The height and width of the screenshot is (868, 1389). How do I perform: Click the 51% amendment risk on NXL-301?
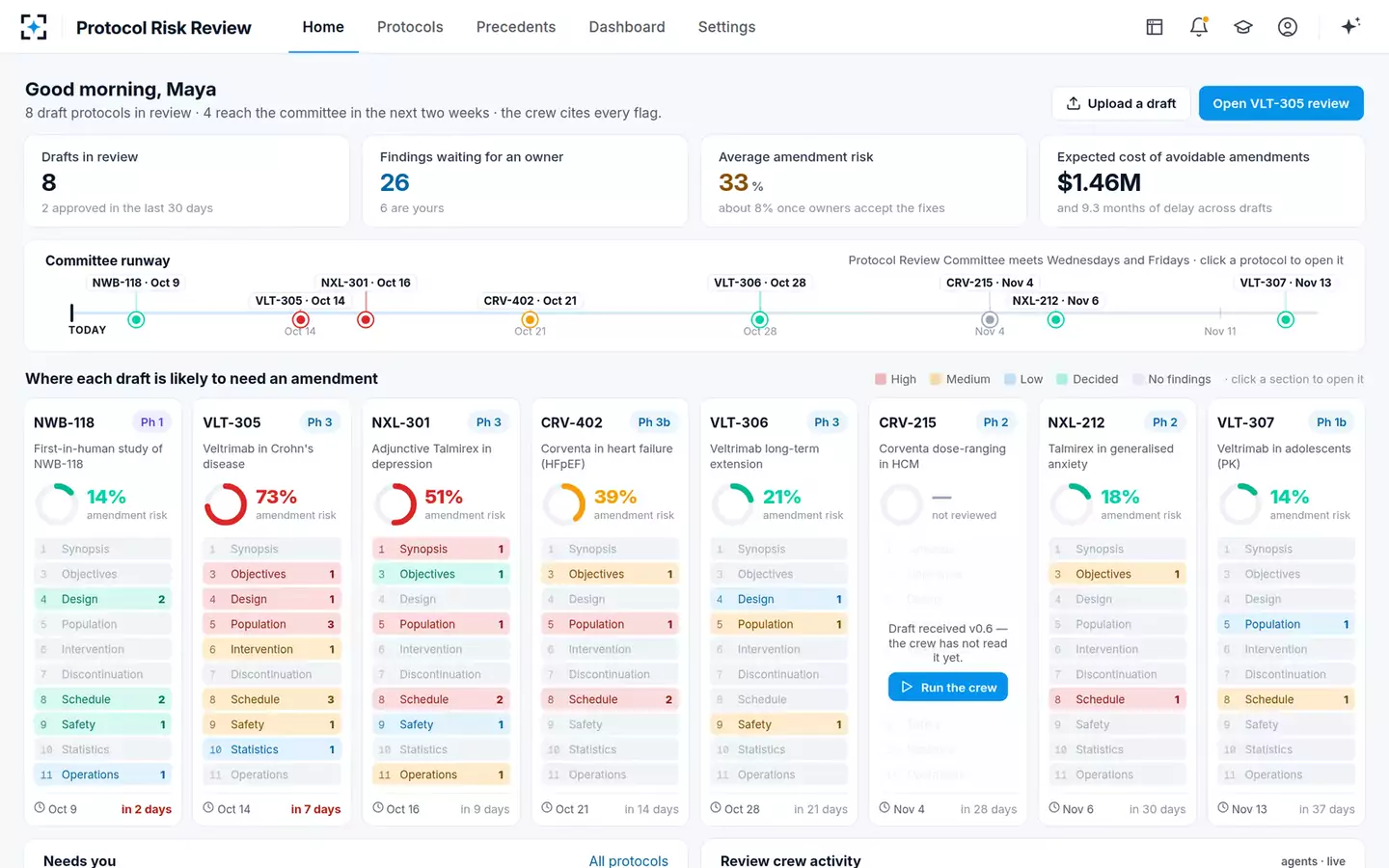(444, 497)
